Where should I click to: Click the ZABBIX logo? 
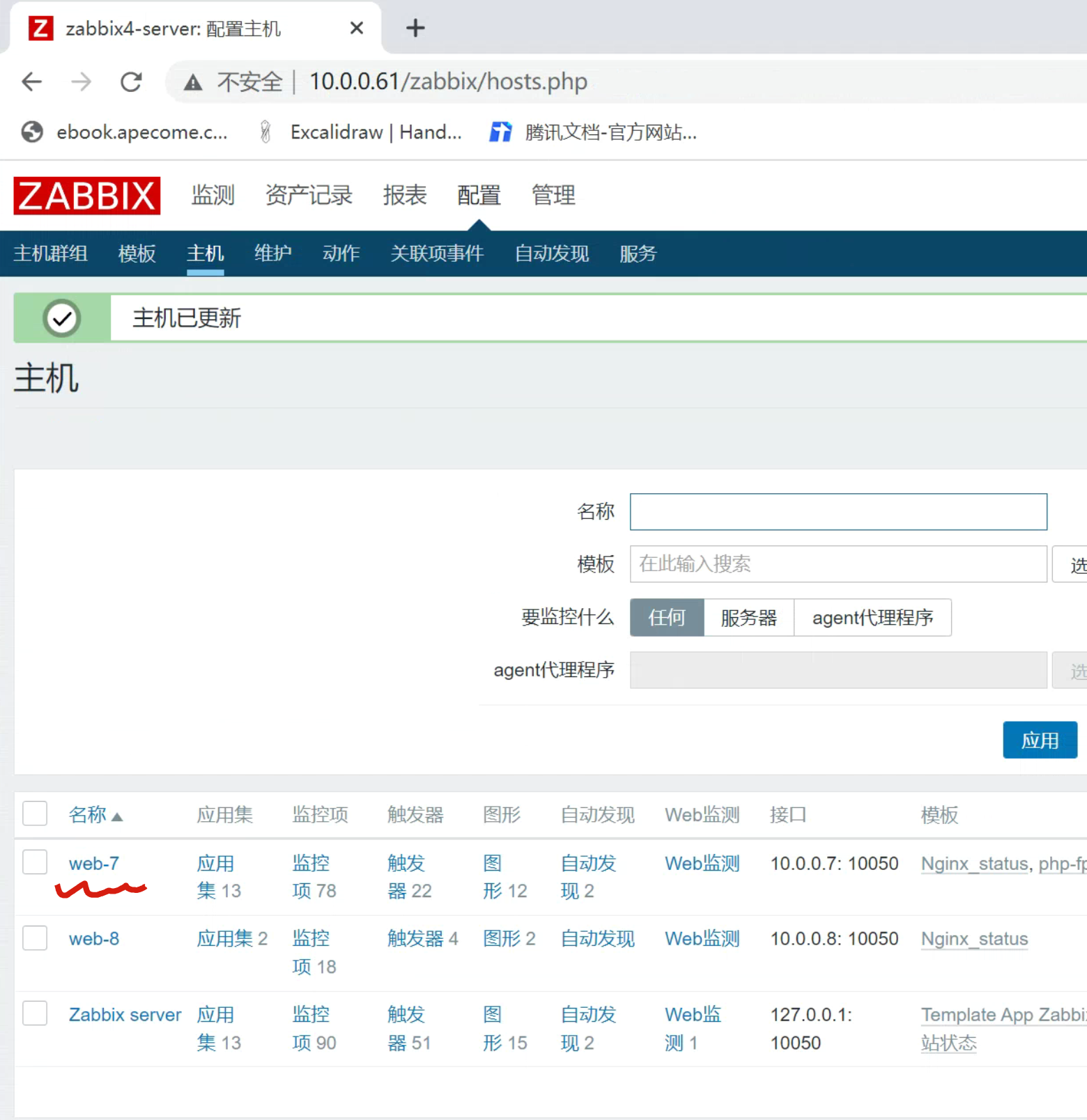[87, 196]
